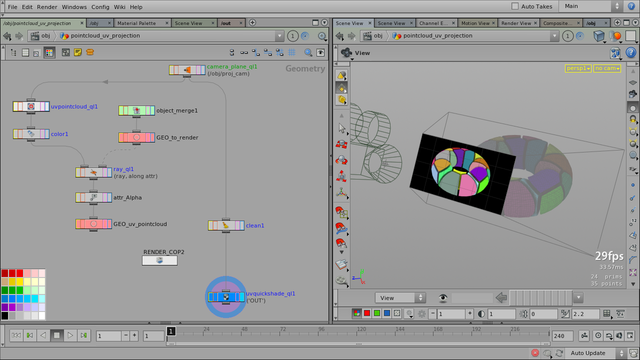
Task: Open the Render menu
Action: [47, 7]
